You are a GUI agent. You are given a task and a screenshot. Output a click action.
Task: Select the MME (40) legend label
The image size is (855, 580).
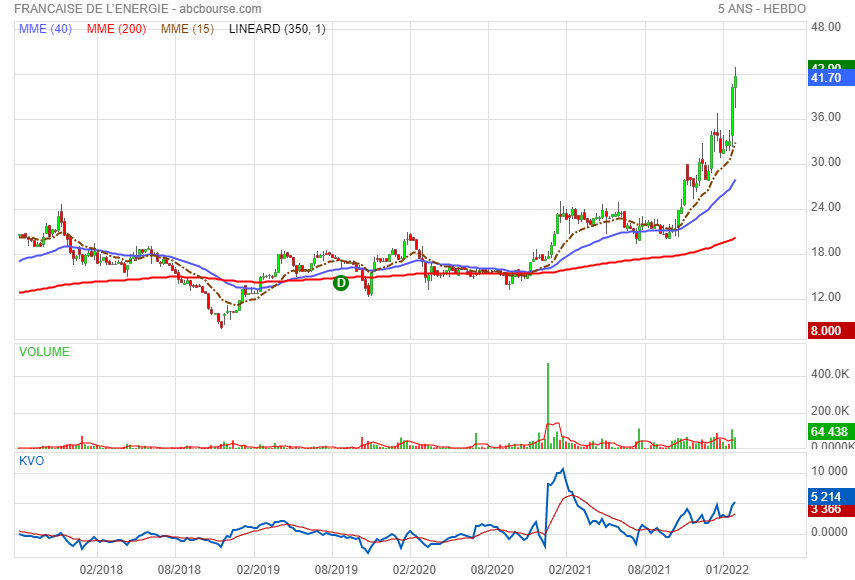45,29
